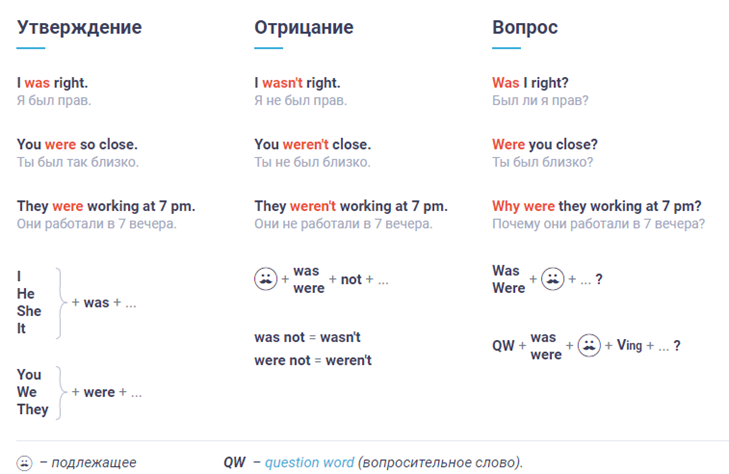Click the pronoun "We" in the list
Viewport: 729px width, 474px height.
click(x=28, y=391)
